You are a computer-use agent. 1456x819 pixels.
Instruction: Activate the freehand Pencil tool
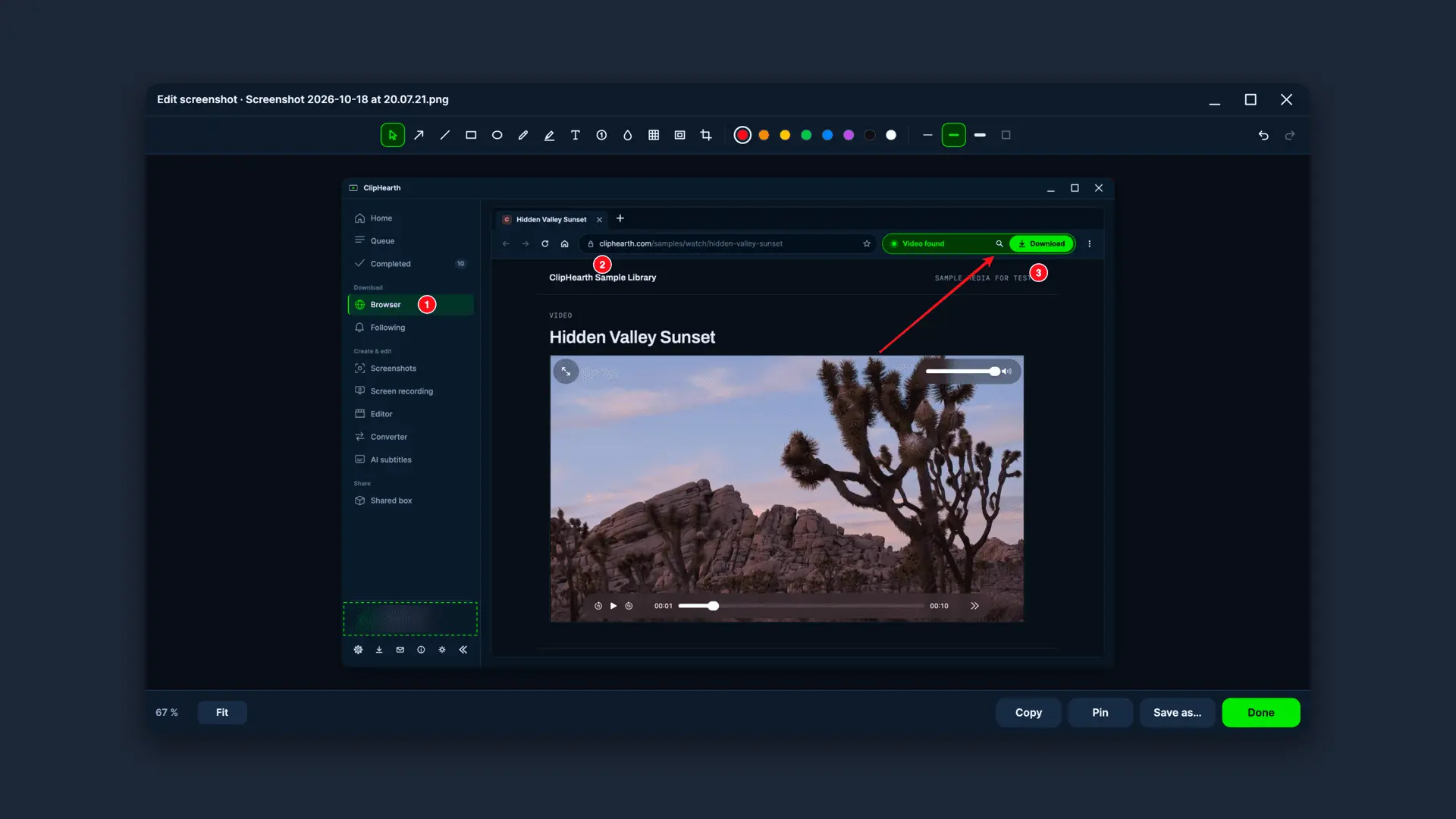tap(523, 135)
